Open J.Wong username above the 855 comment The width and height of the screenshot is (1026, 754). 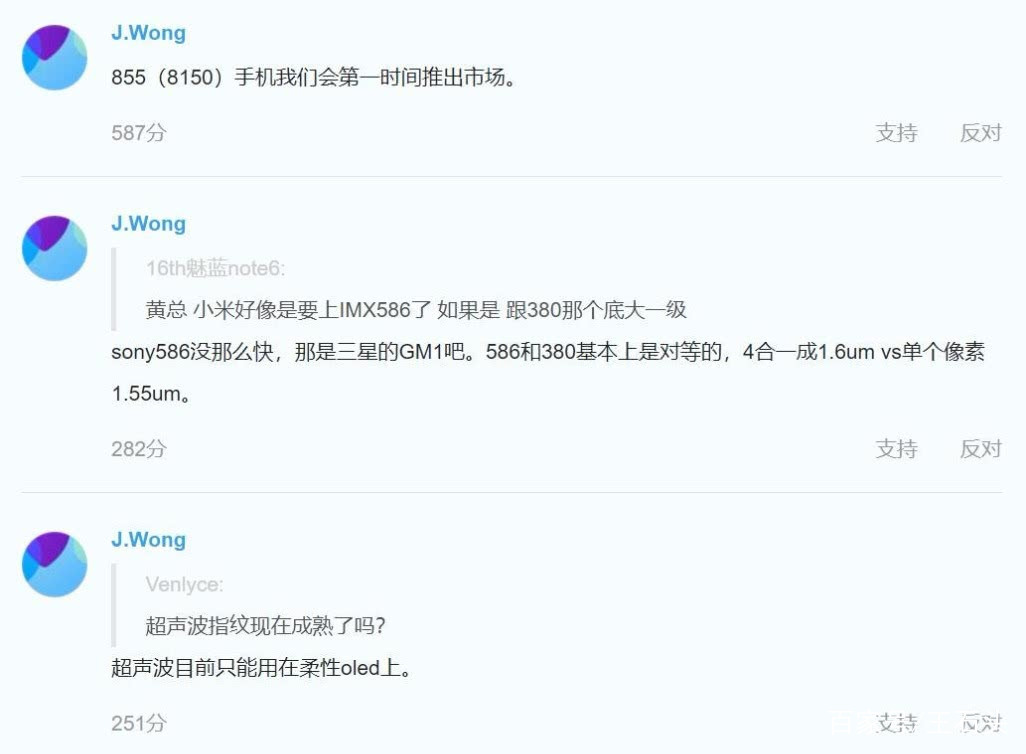[149, 33]
